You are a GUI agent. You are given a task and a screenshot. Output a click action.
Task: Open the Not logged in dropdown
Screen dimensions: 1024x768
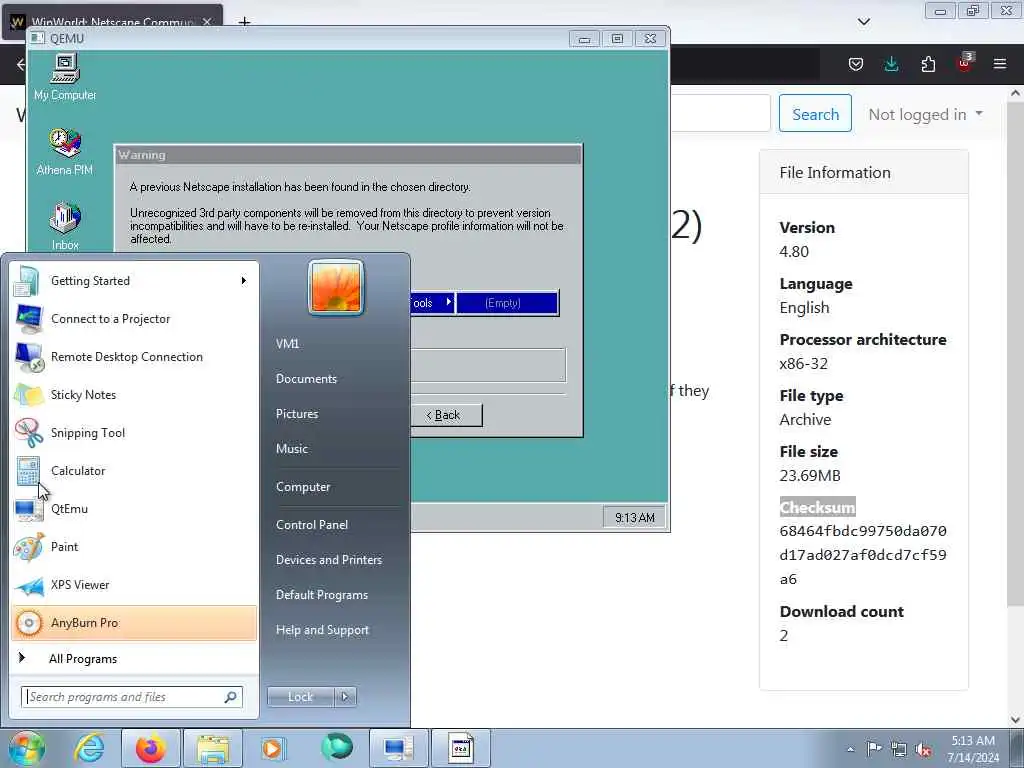point(925,114)
